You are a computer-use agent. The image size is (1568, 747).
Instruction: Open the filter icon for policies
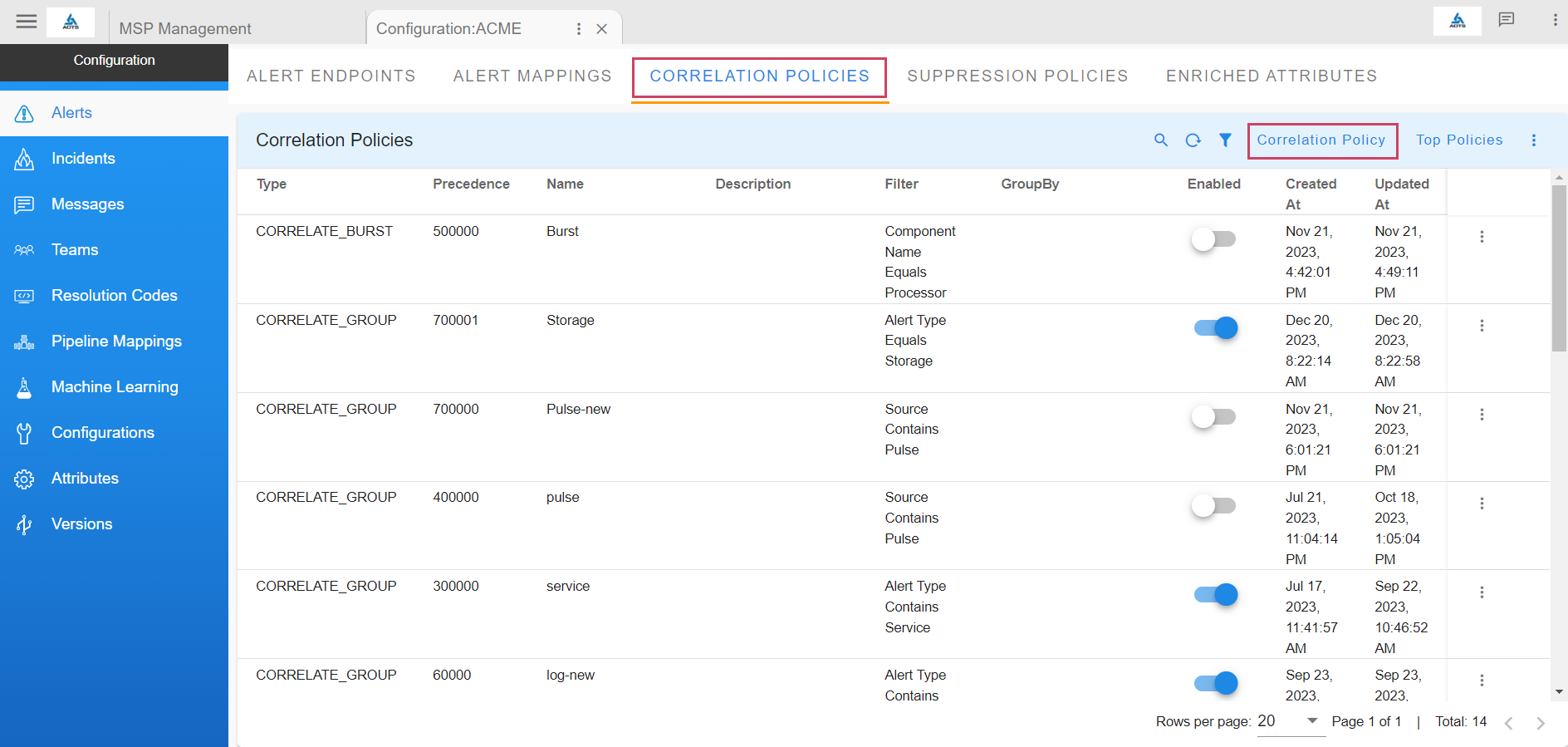coord(1225,140)
